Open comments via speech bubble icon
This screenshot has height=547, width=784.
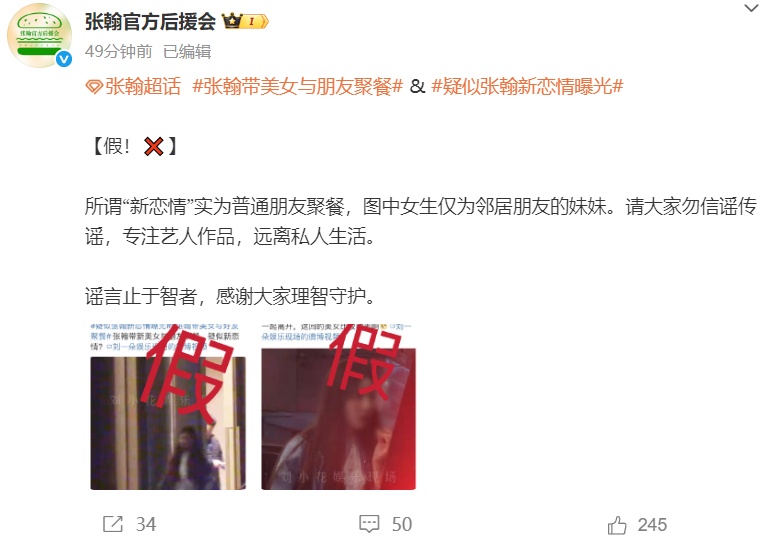tap(369, 524)
